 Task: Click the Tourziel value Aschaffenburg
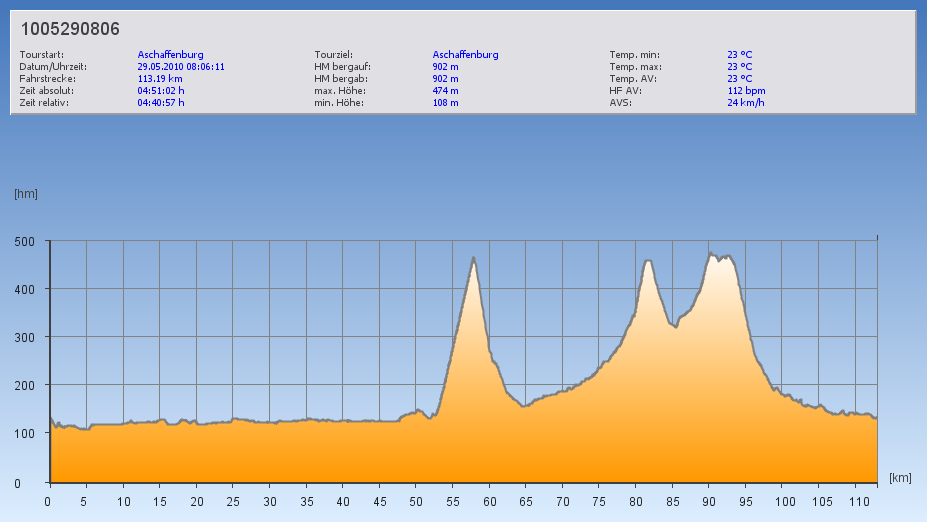465,55
